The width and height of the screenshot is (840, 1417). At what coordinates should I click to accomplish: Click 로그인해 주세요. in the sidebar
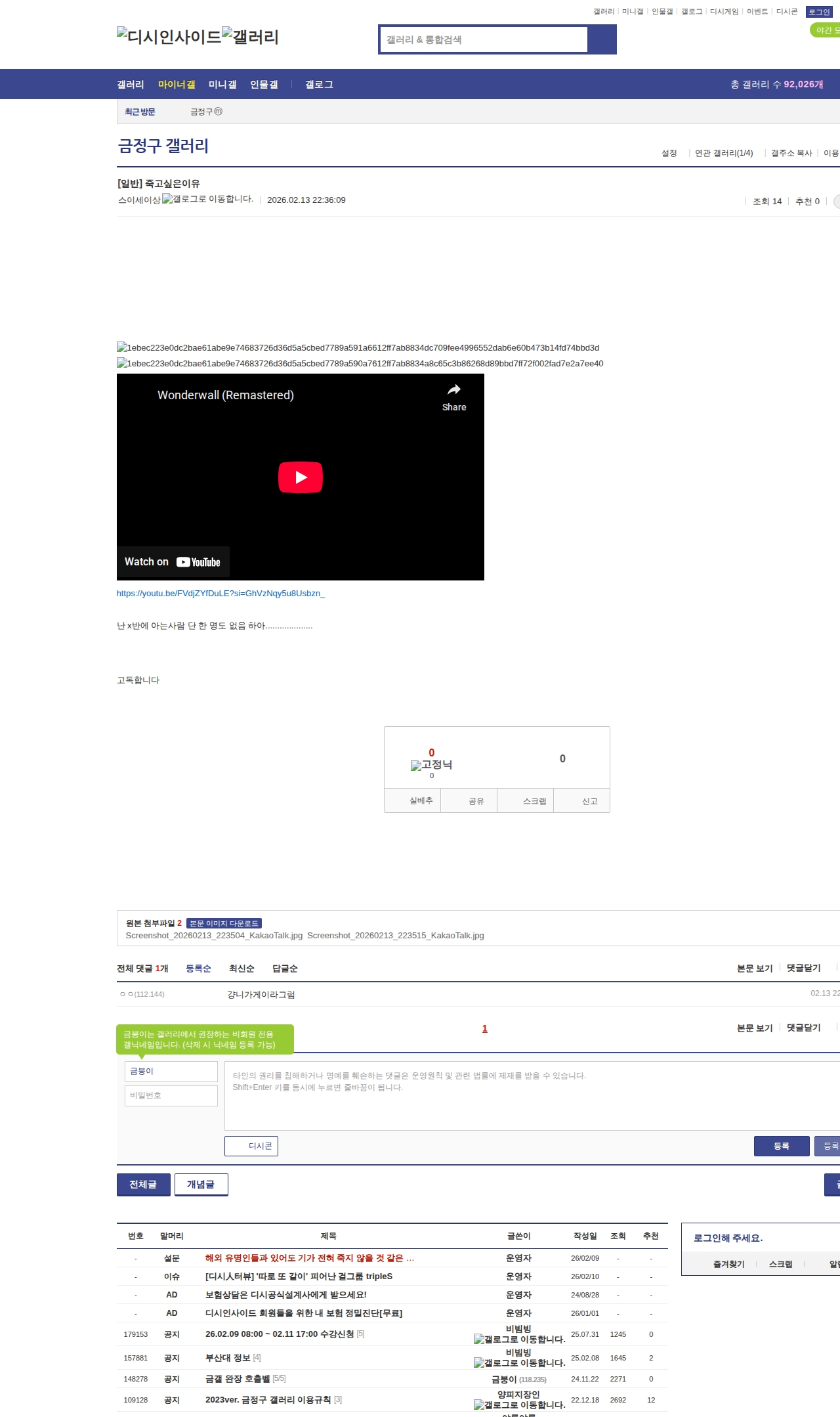pyautogui.click(x=728, y=1238)
